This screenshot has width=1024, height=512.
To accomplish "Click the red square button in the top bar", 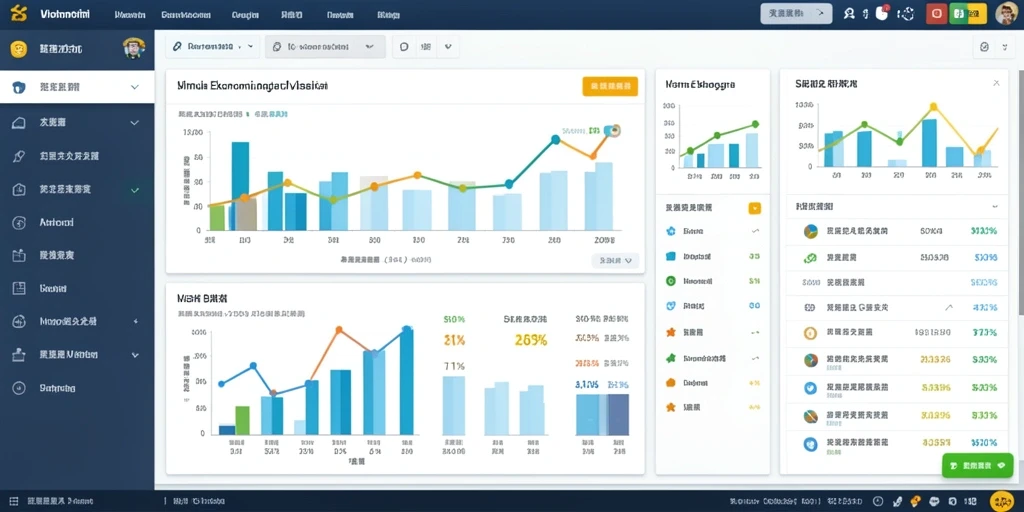I will [936, 13].
